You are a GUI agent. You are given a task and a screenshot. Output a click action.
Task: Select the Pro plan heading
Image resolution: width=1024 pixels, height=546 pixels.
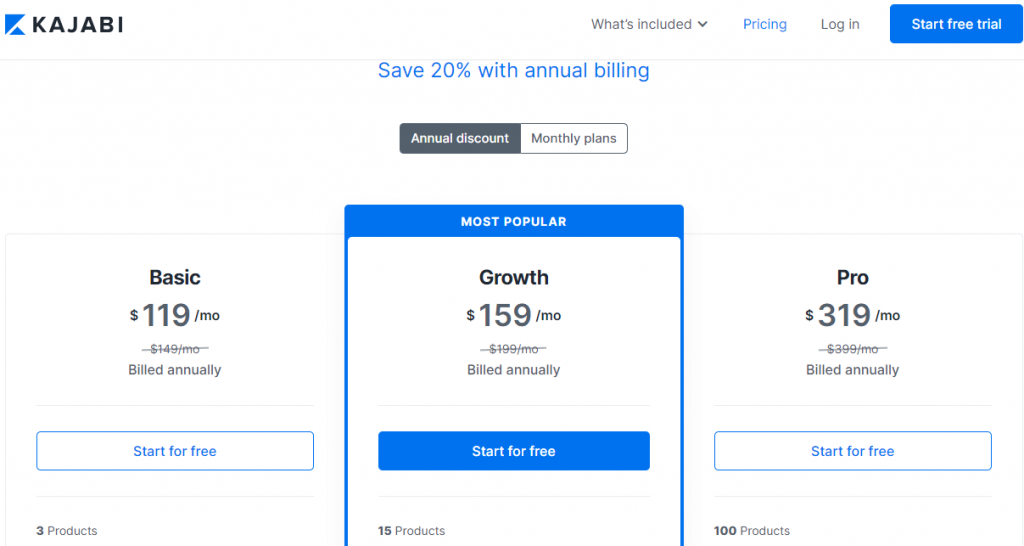click(852, 277)
